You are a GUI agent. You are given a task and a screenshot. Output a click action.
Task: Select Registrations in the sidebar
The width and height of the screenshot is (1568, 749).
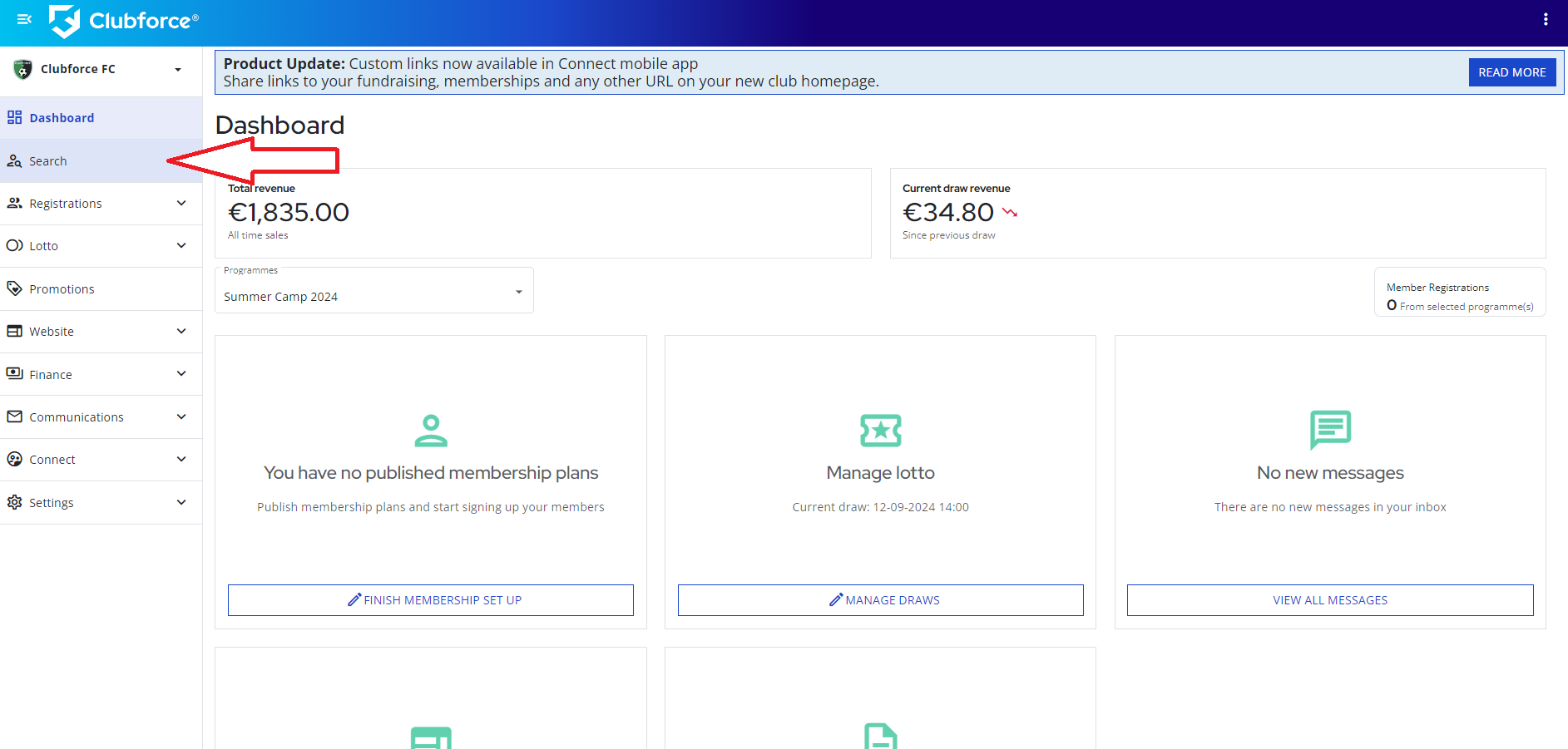click(101, 204)
